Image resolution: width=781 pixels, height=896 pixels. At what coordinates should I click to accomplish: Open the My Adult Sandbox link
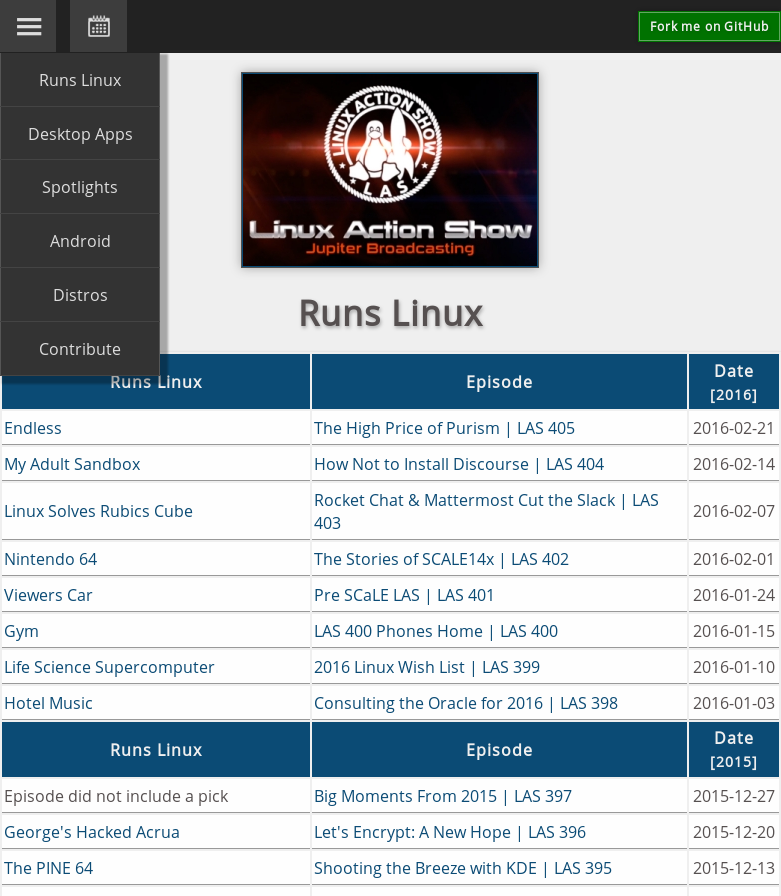tap(72, 464)
